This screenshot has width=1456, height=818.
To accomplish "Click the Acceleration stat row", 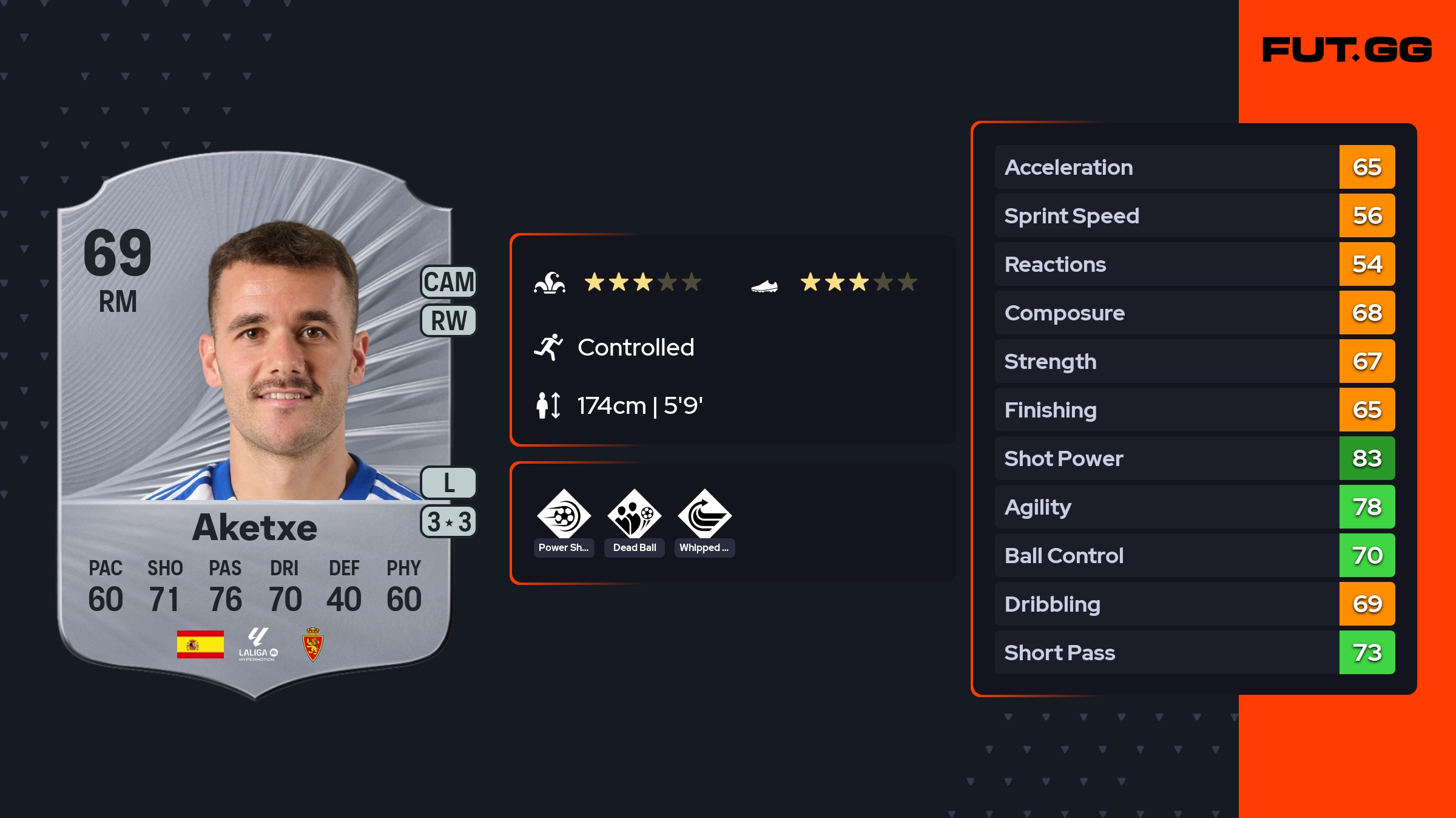I will 1166,167.
